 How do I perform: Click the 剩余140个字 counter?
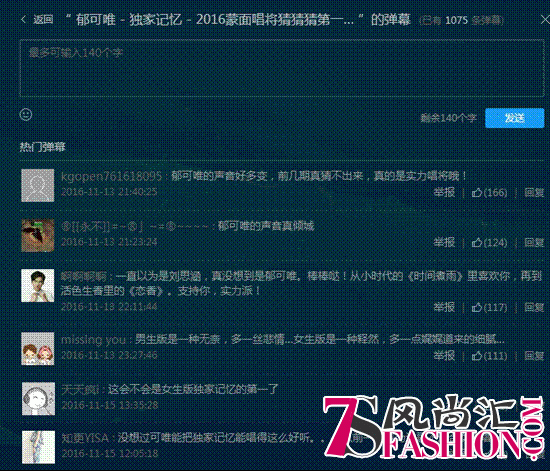pos(449,118)
